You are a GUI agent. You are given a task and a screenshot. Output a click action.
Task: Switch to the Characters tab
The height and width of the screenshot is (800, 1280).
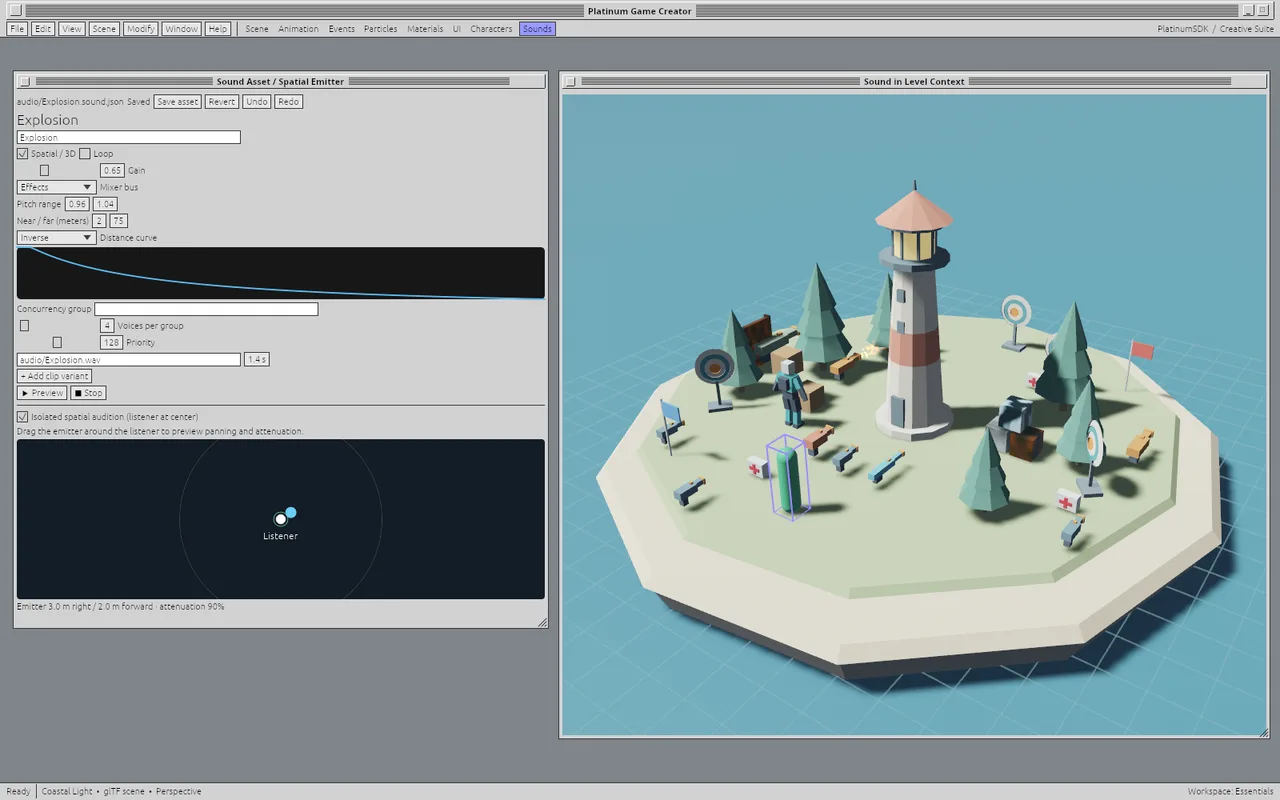click(x=491, y=29)
